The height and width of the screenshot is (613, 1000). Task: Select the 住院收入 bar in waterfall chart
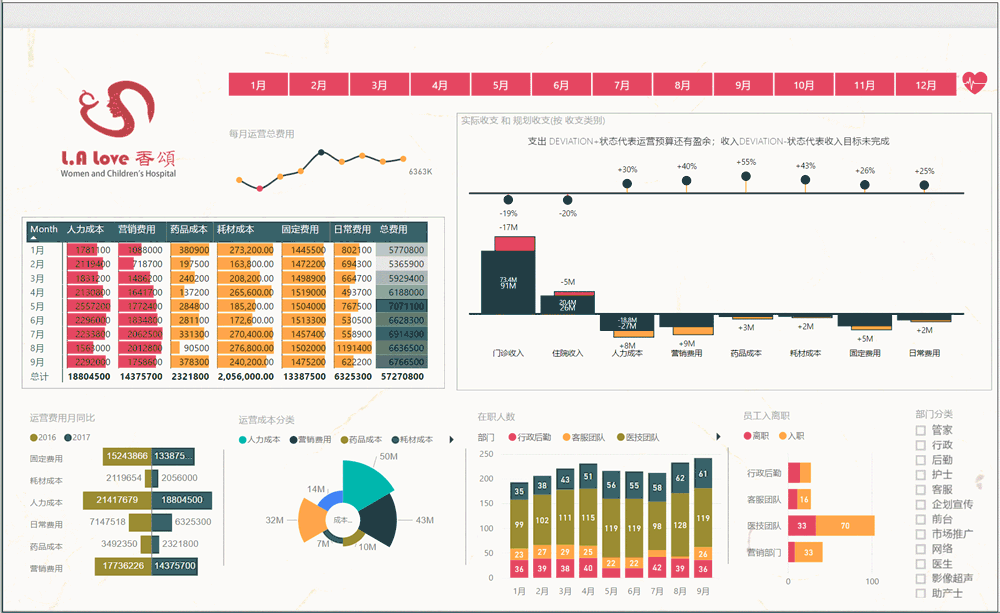pyautogui.click(x=568, y=304)
